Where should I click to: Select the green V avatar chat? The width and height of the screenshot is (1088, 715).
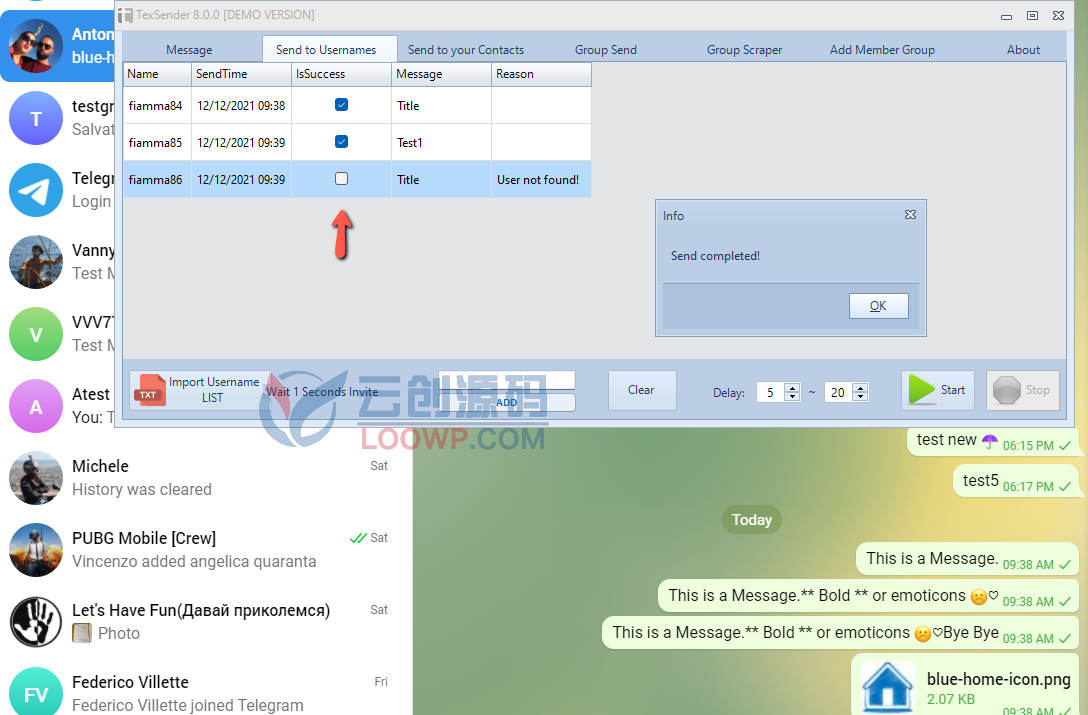(x=36, y=334)
